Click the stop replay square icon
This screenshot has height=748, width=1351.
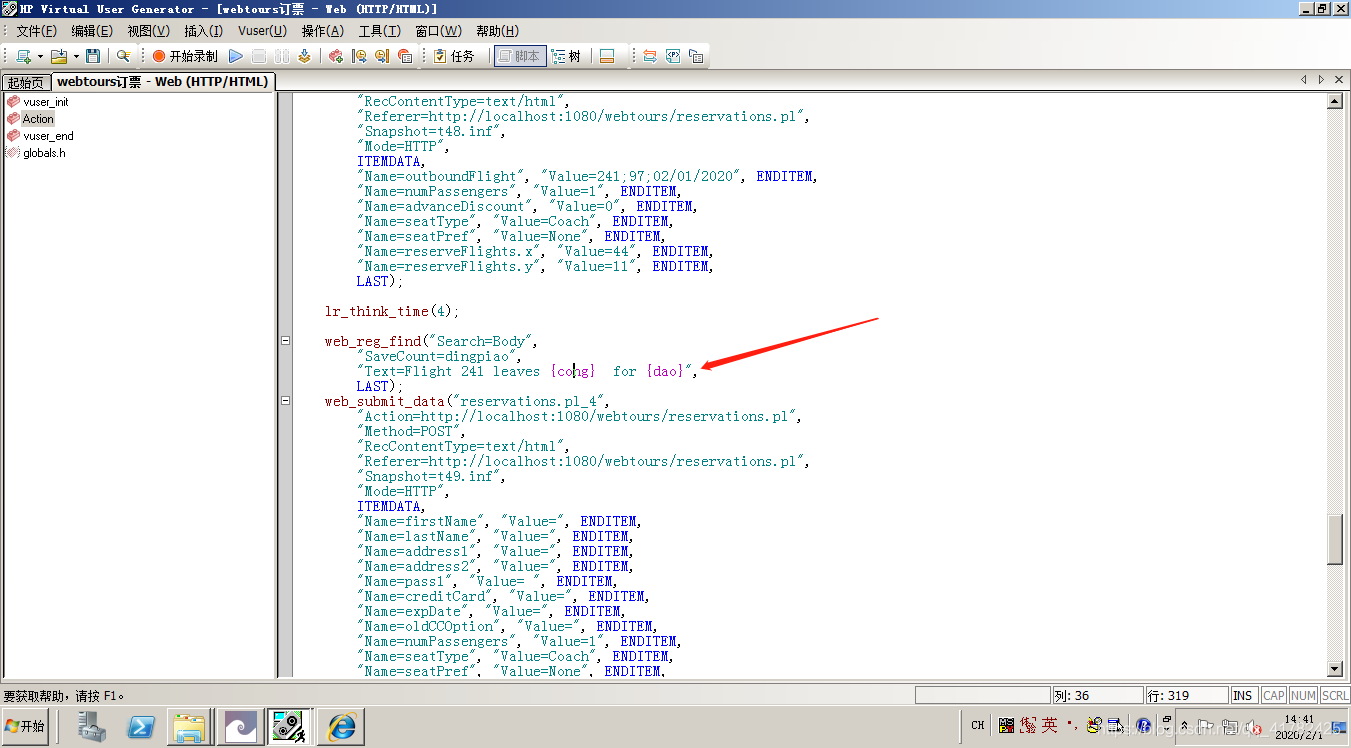tap(259, 56)
